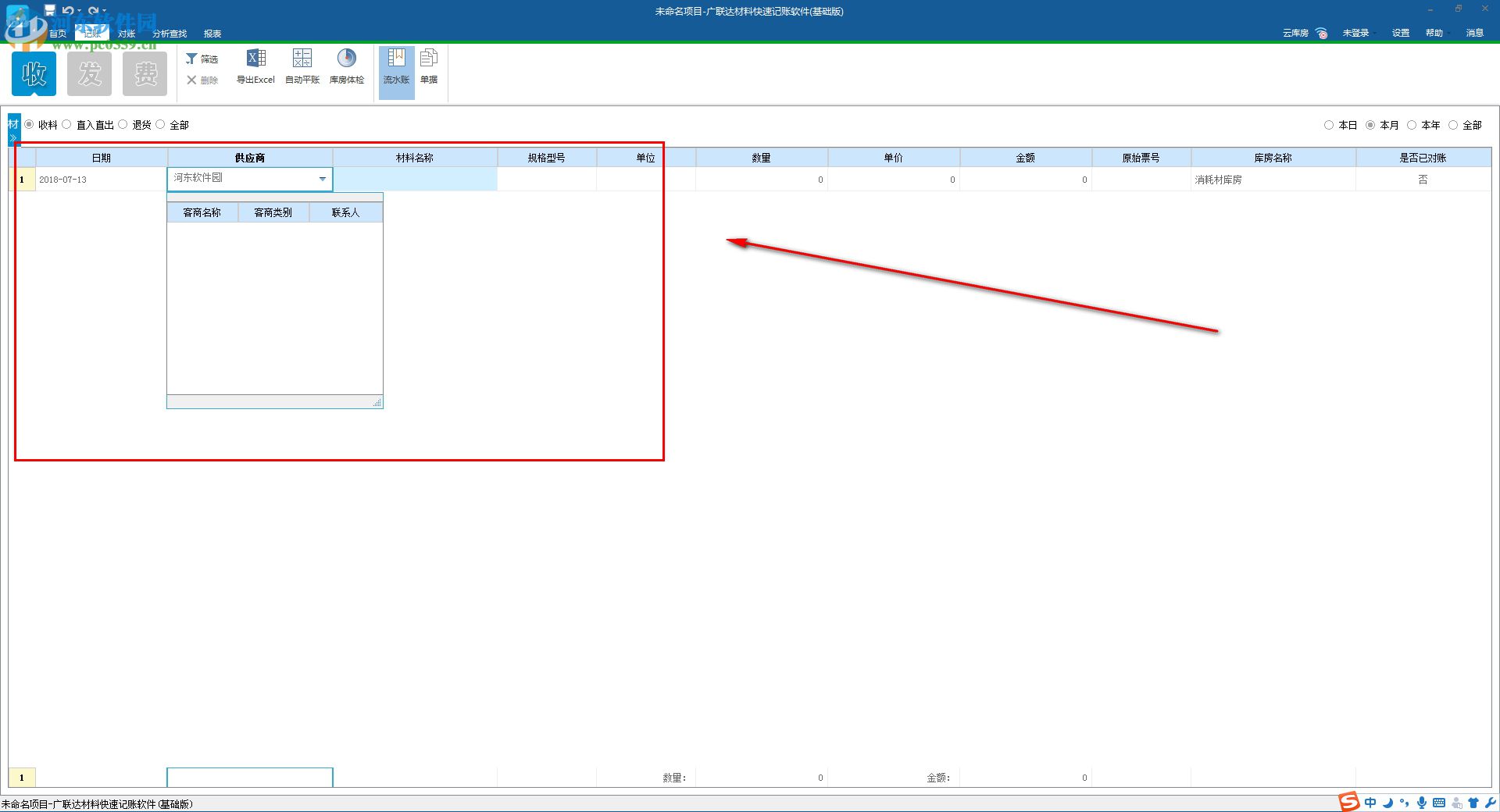Open the 记账 tab
This screenshot has height=812, width=1500.
(92, 34)
